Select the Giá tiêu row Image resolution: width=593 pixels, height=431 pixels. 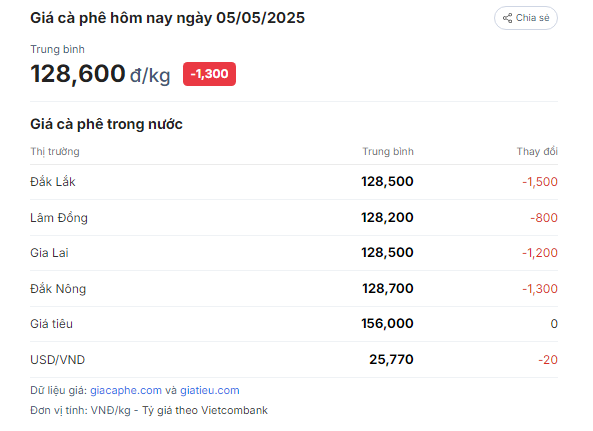coord(294,324)
